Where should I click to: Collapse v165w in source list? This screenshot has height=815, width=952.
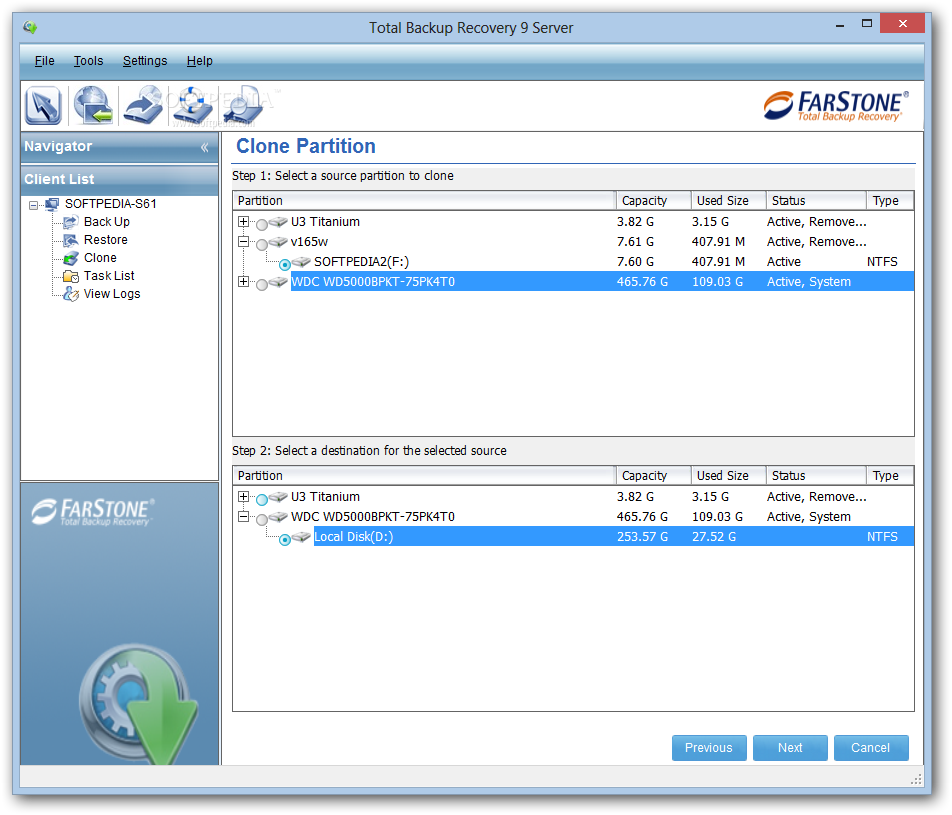pos(243,242)
